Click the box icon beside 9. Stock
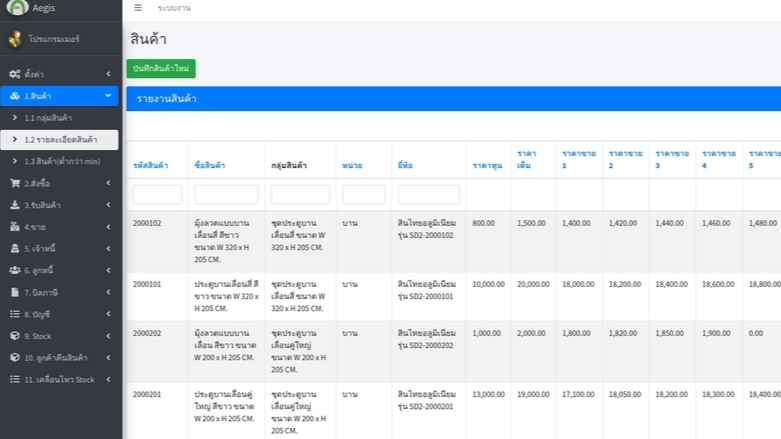 point(15,336)
